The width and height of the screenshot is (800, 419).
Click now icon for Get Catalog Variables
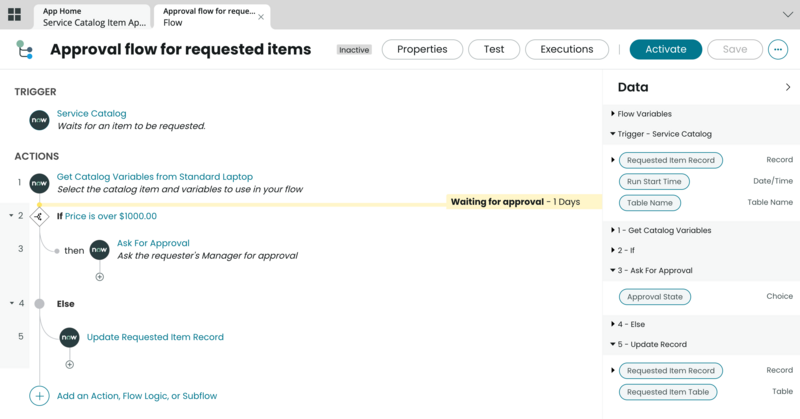point(39,183)
